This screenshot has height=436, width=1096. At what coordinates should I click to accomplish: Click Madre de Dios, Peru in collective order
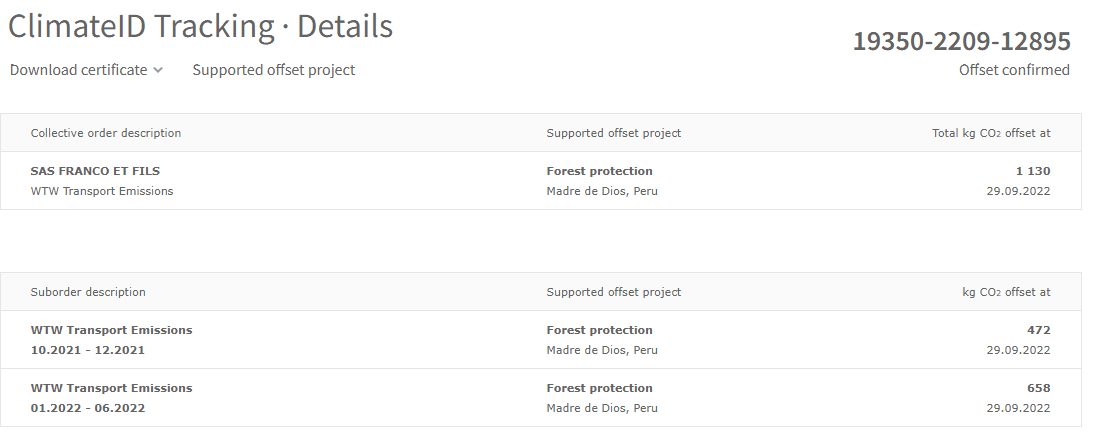602,191
